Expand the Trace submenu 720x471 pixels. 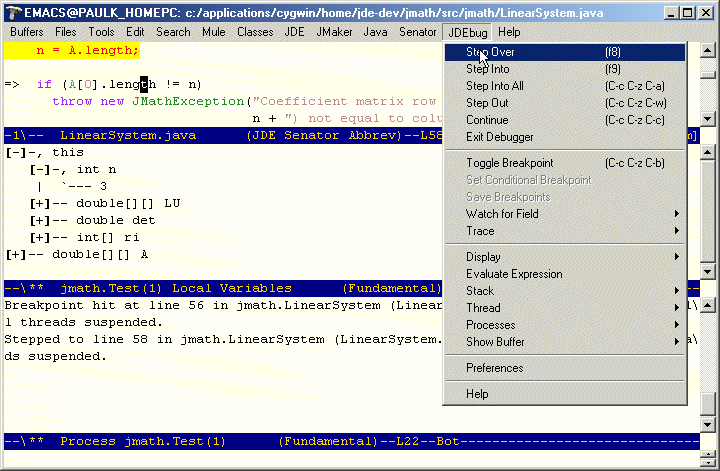(x=480, y=231)
